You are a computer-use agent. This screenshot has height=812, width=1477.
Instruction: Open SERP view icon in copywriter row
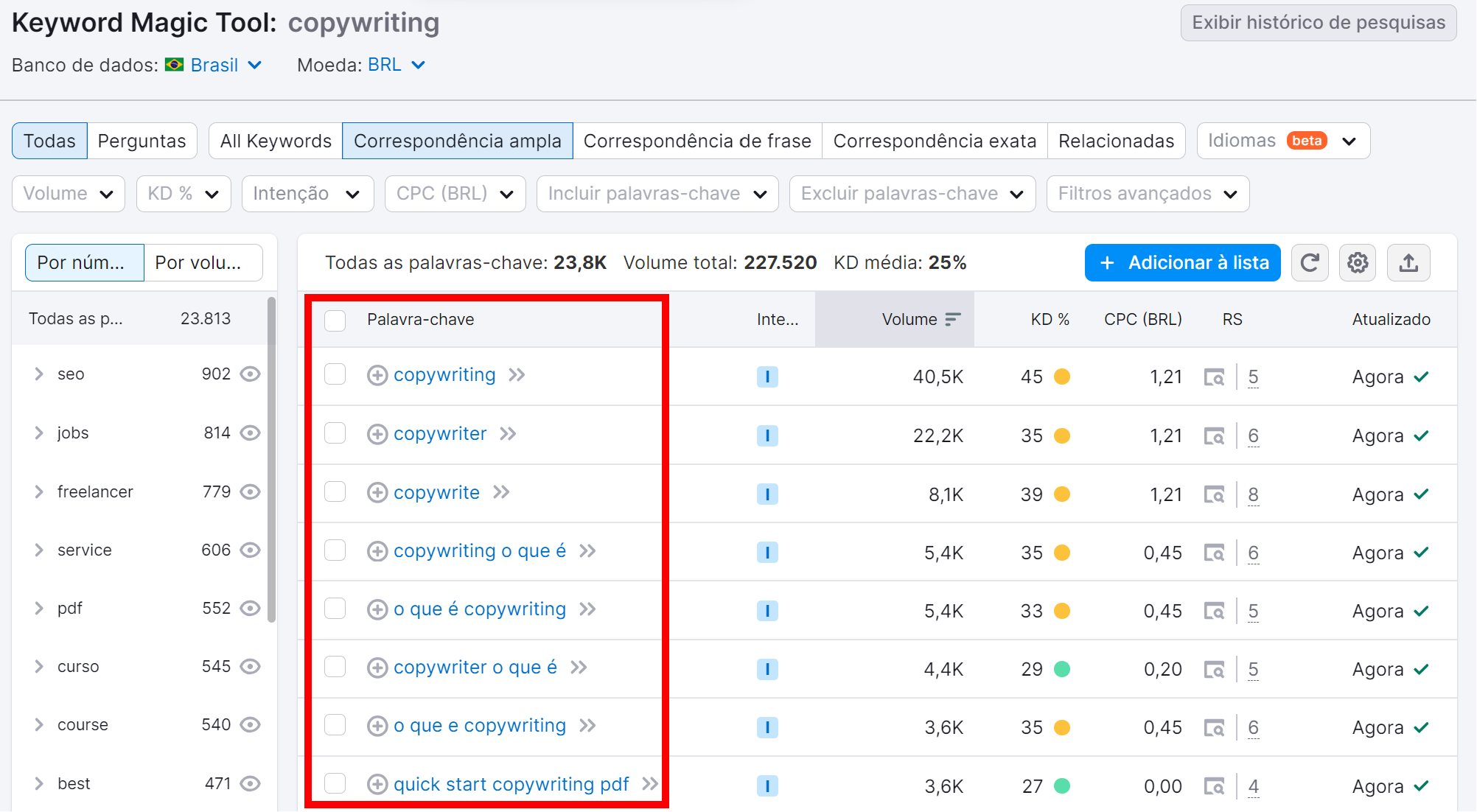[x=1214, y=436]
